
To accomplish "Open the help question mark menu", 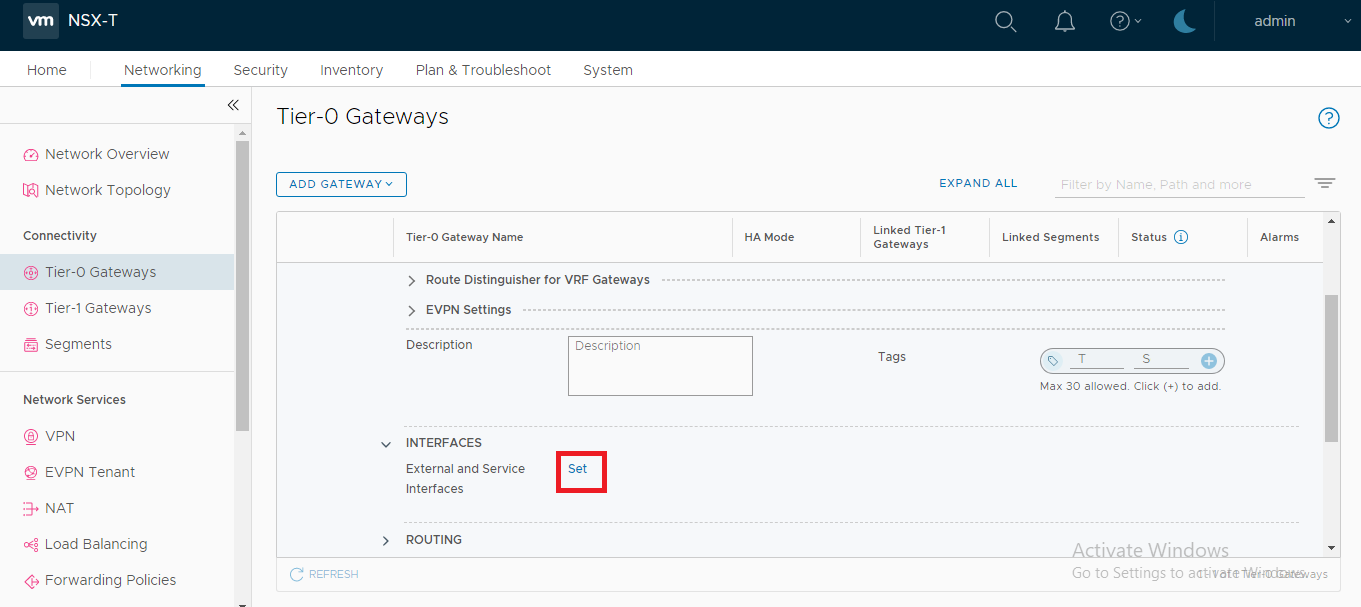I will point(1125,21).
